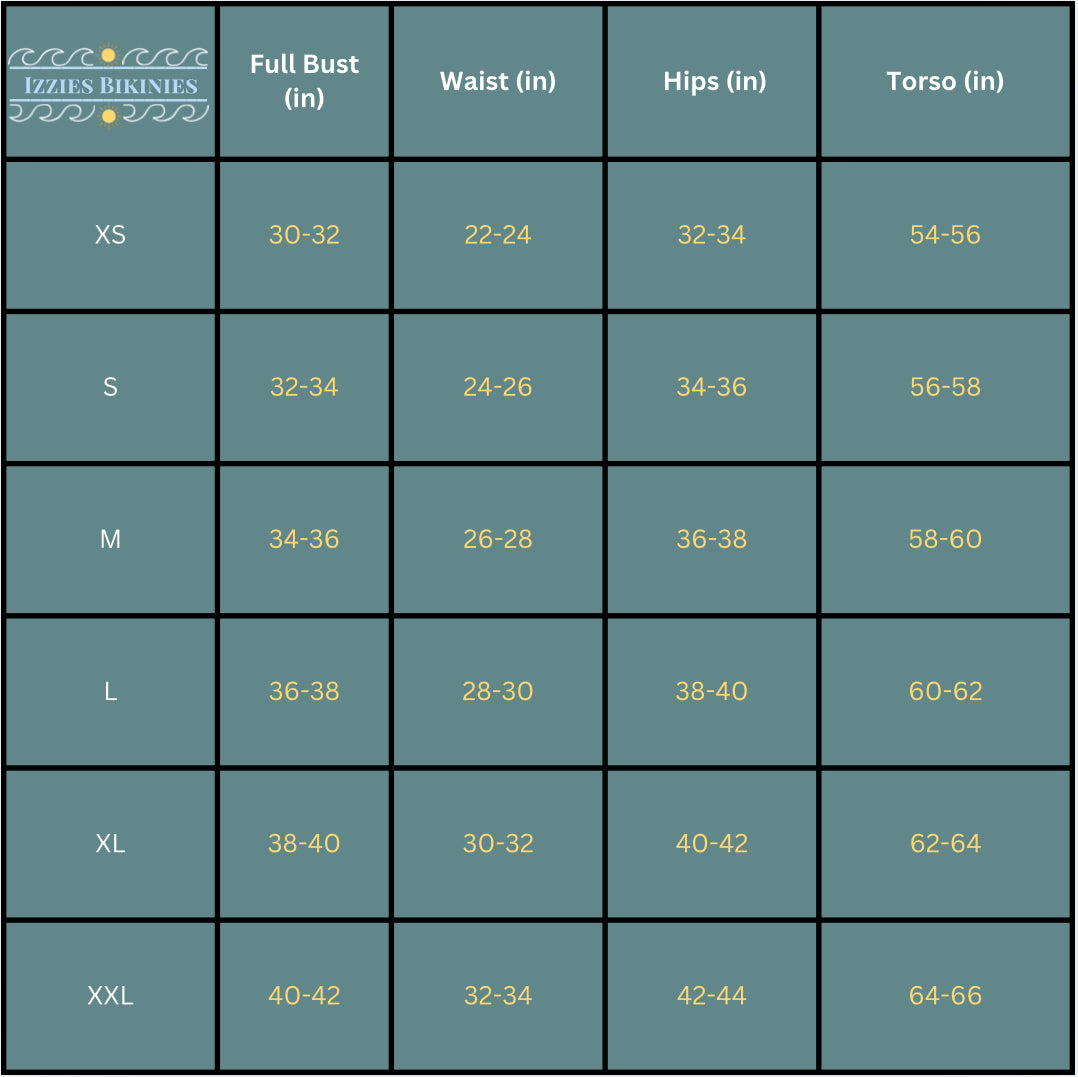Select the L size row label
Image resolution: width=1078 pixels, height=1077 pixels.
click(x=110, y=691)
